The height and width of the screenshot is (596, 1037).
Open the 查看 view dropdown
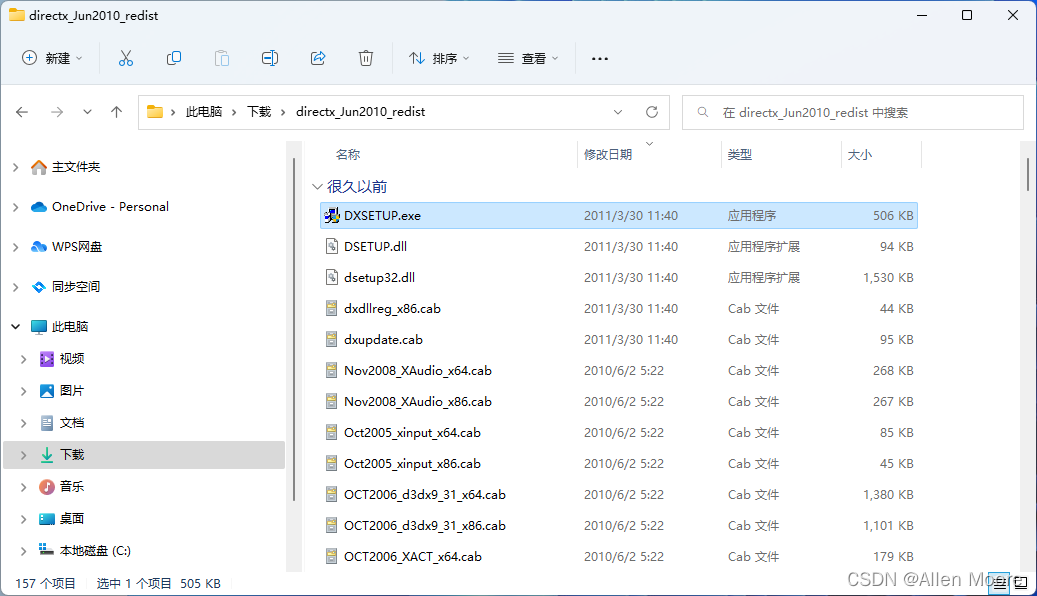(x=528, y=58)
